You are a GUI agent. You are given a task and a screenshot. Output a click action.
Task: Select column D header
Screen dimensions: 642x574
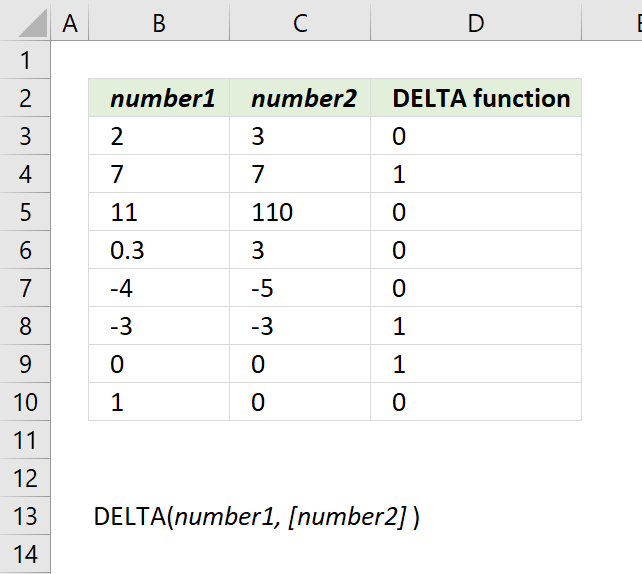point(476,23)
